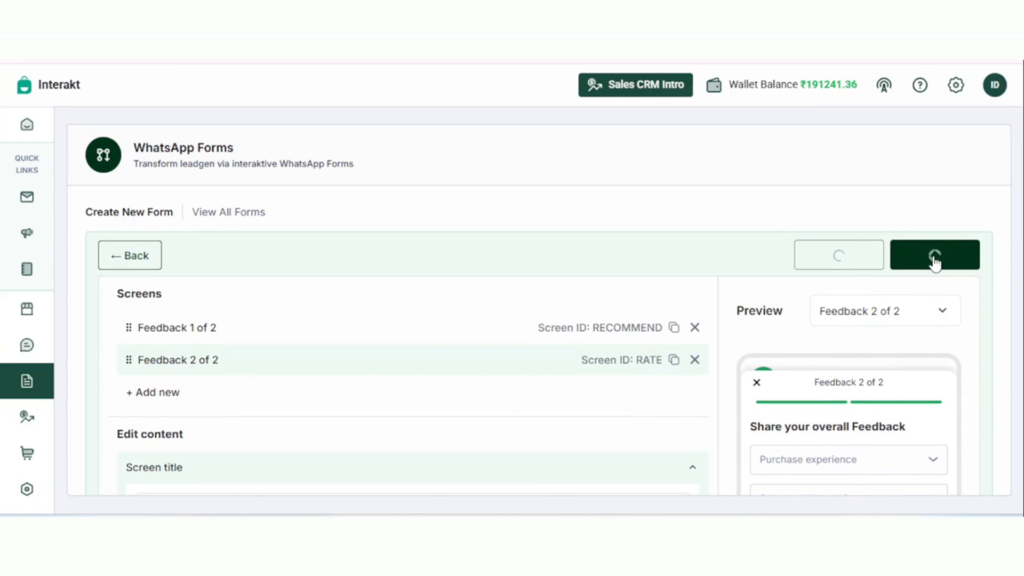Copy the RATE screen ID
Image resolution: width=1024 pixels, height=576 pixels.
(x=674, y=360)
